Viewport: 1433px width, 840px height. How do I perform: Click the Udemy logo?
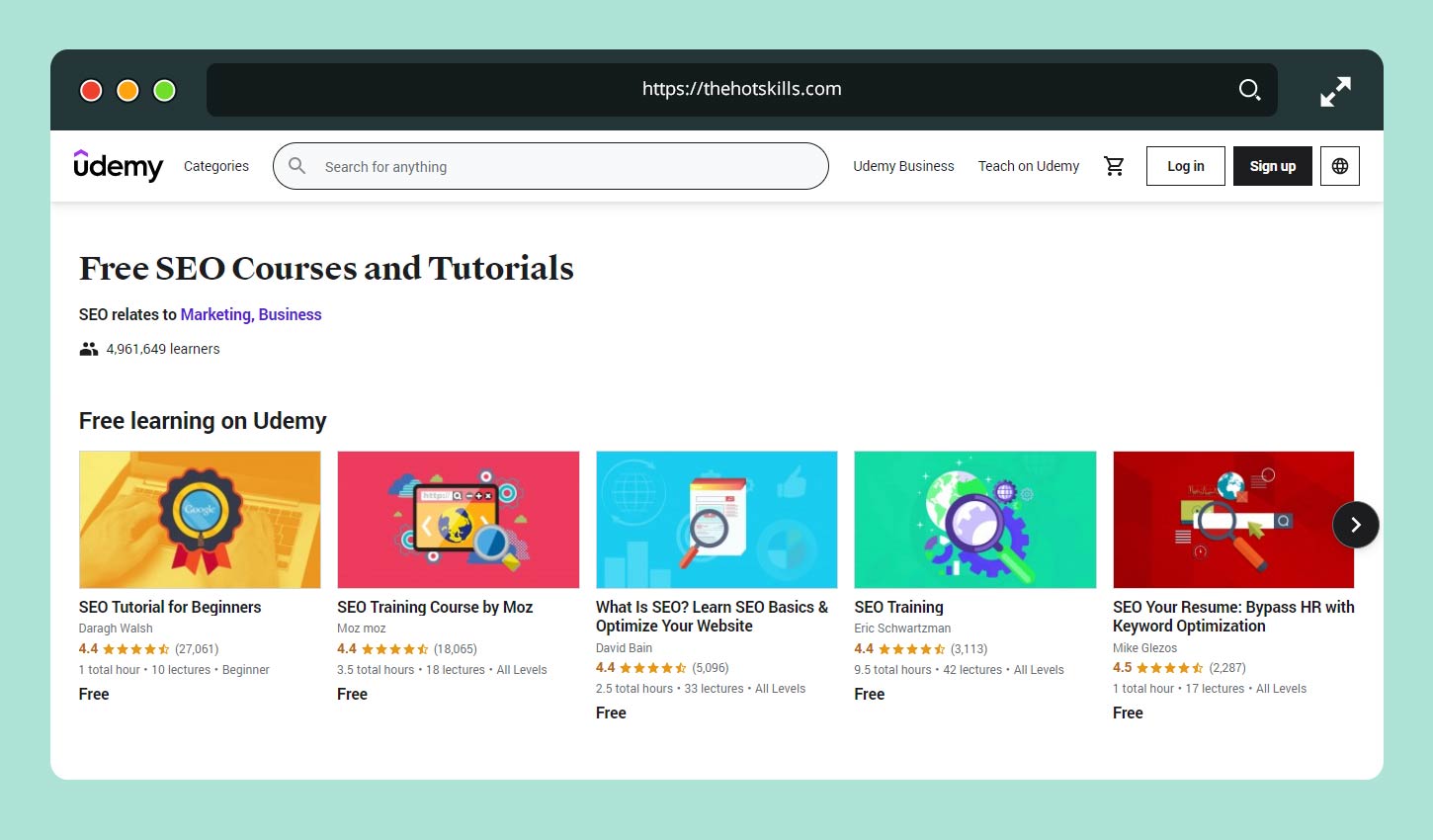(118, 166)
